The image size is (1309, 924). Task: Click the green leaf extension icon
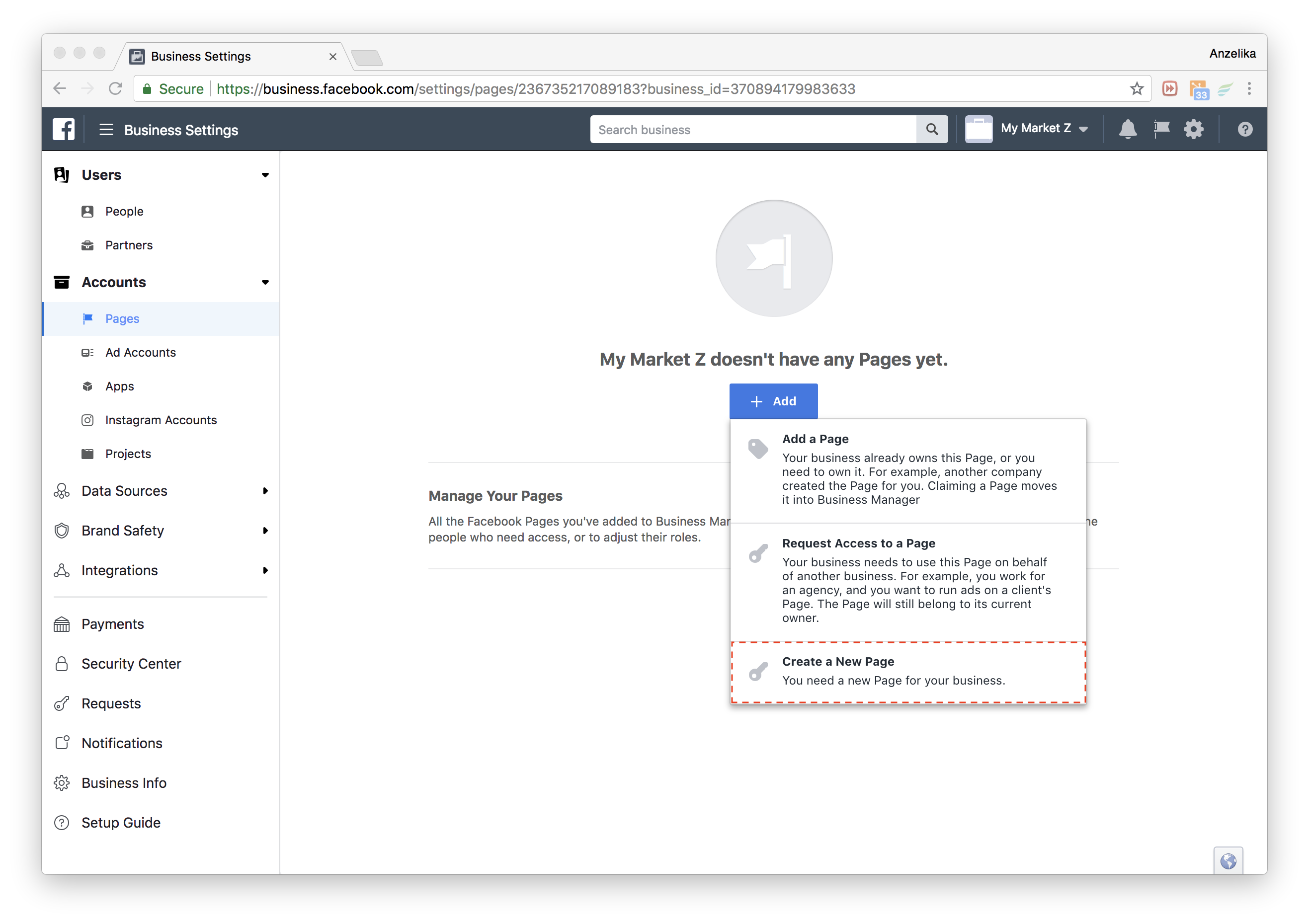click(x=1225, y=89)
